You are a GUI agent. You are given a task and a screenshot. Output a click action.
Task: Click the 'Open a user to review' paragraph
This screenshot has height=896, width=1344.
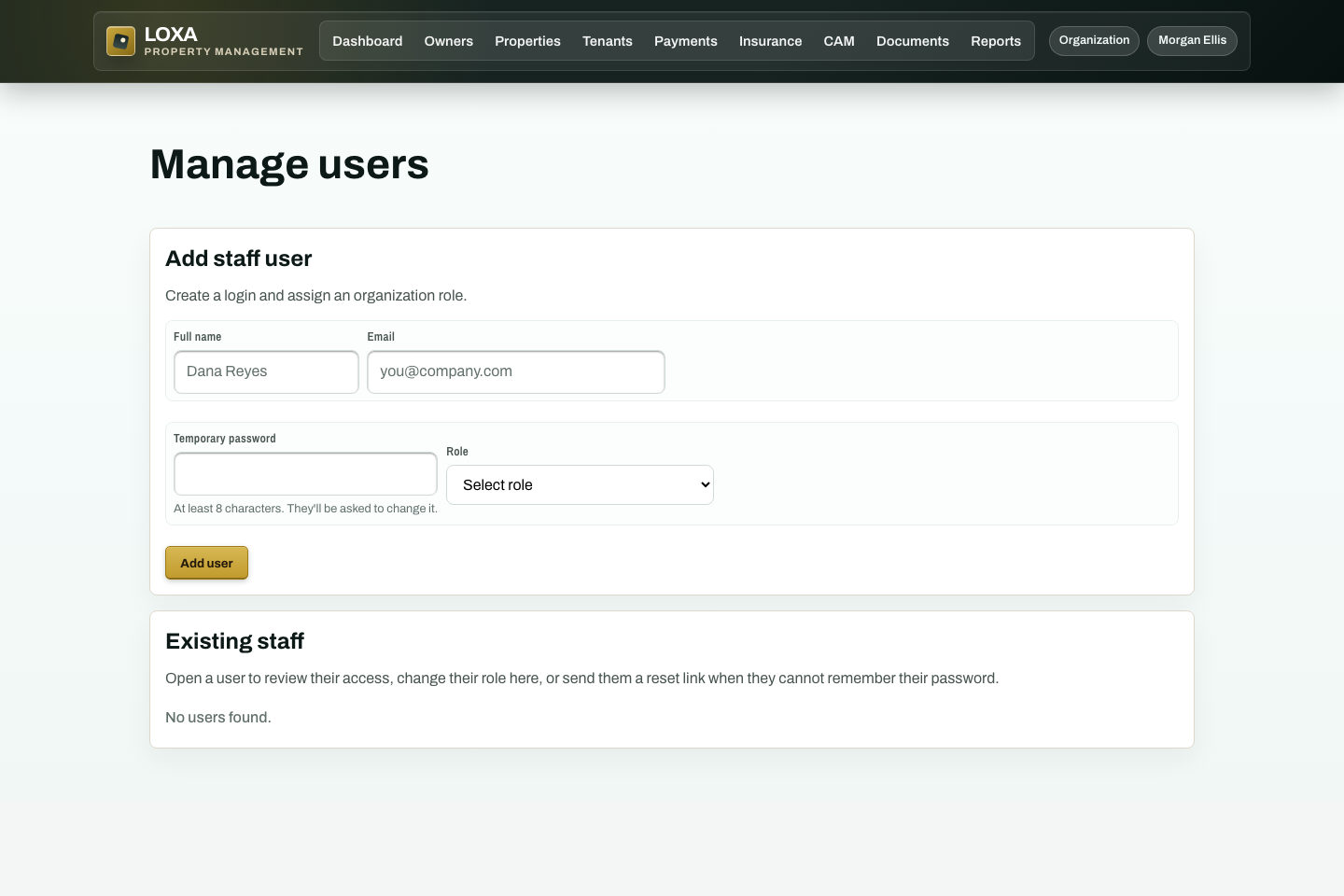click(581, 678)
